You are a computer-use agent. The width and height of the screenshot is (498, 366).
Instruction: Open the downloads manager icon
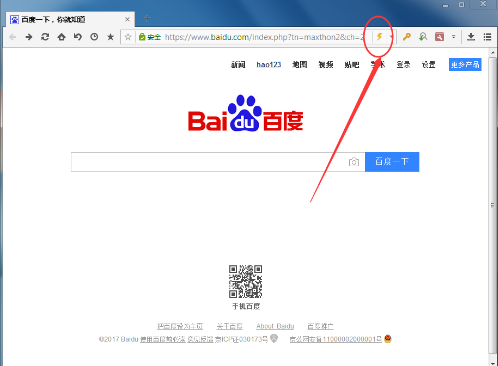(x=471, y=37)
